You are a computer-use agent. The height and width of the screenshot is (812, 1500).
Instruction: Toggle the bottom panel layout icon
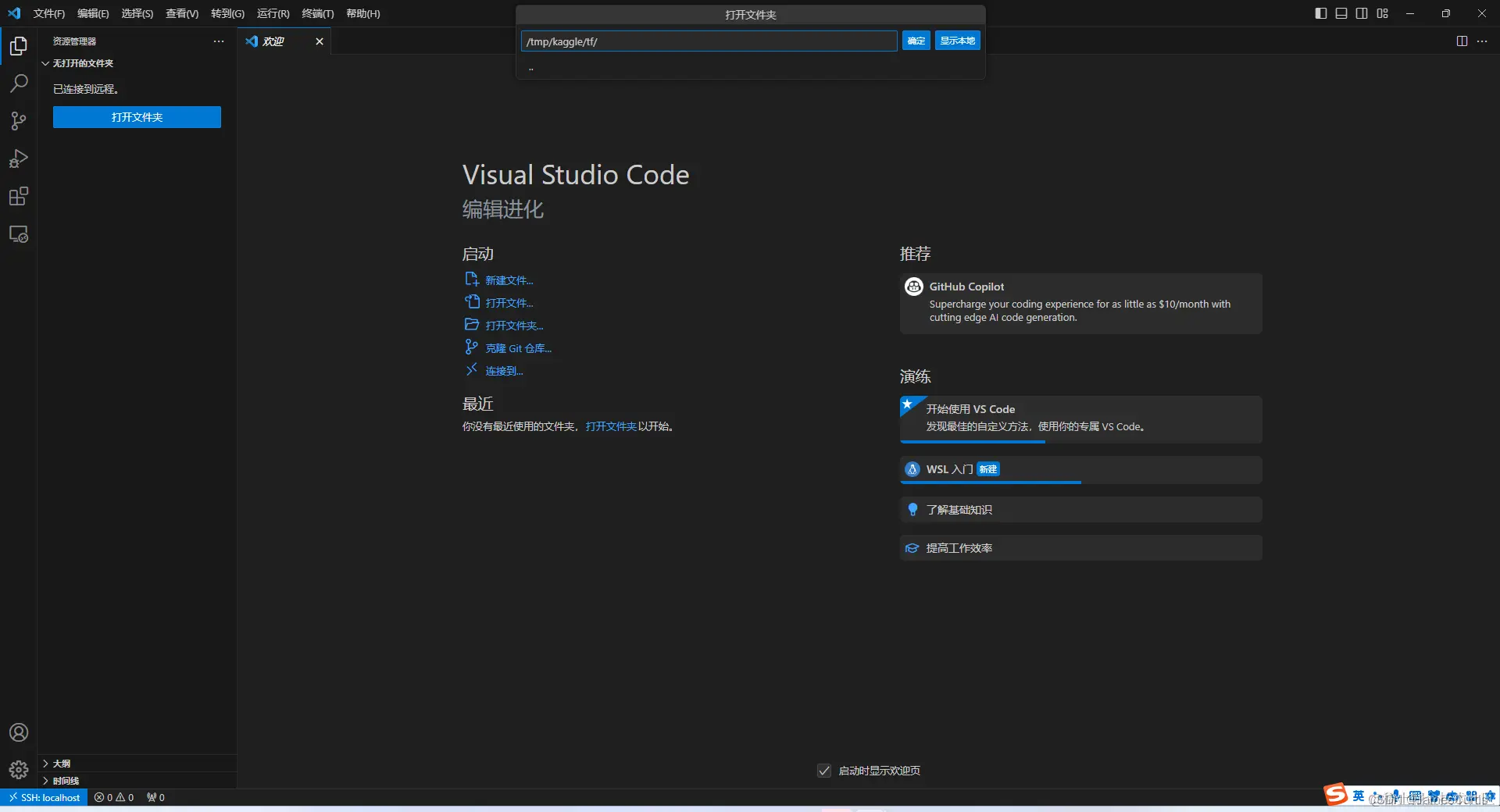1341,13
